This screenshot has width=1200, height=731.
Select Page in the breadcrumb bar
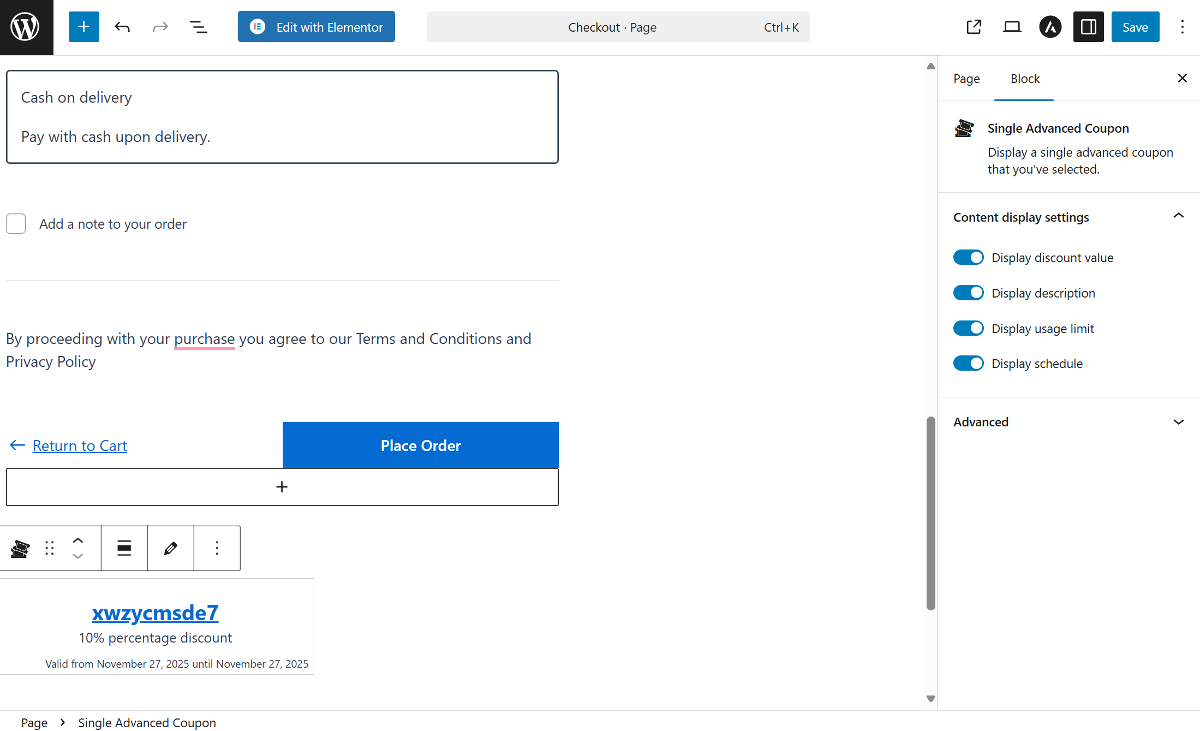click(34, 723)
